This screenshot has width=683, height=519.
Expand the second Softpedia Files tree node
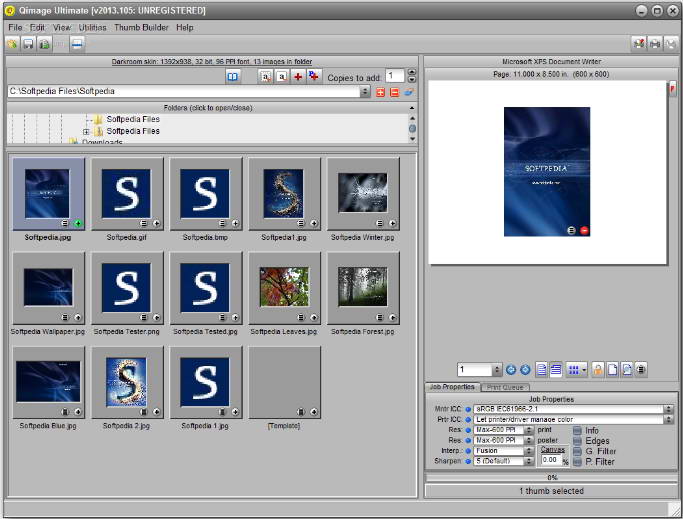click(x=86, y=131)
